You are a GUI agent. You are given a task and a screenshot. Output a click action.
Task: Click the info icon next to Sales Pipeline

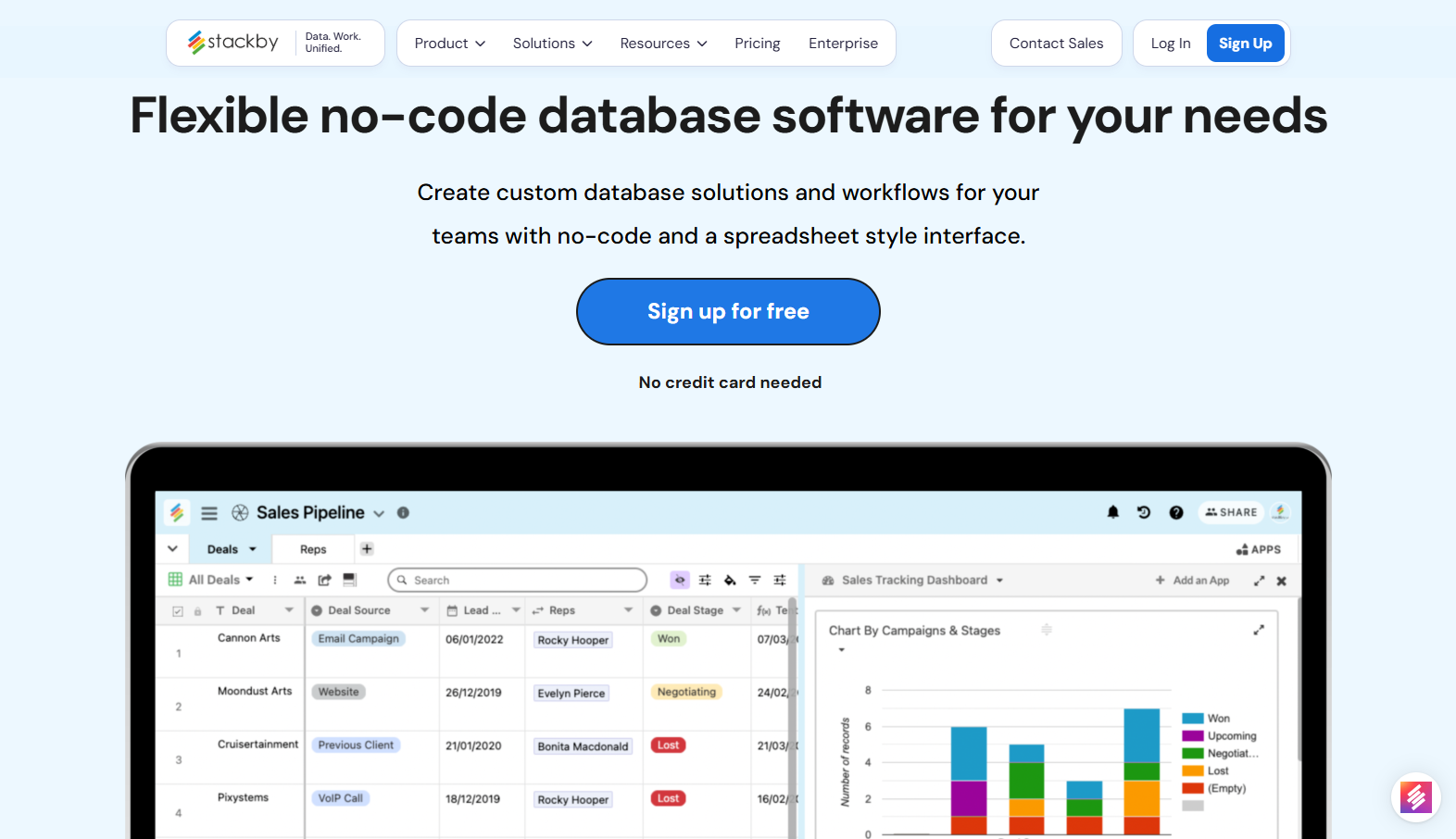403,513
